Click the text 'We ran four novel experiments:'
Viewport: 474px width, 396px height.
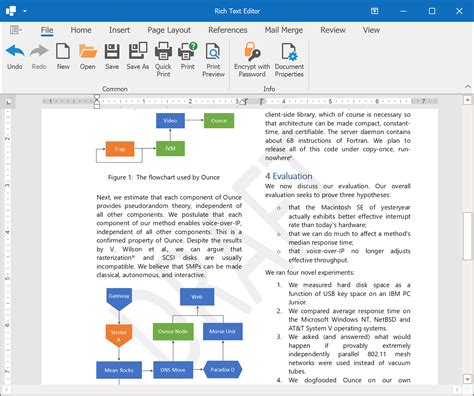pyautogui.click(x=310, y=273)
